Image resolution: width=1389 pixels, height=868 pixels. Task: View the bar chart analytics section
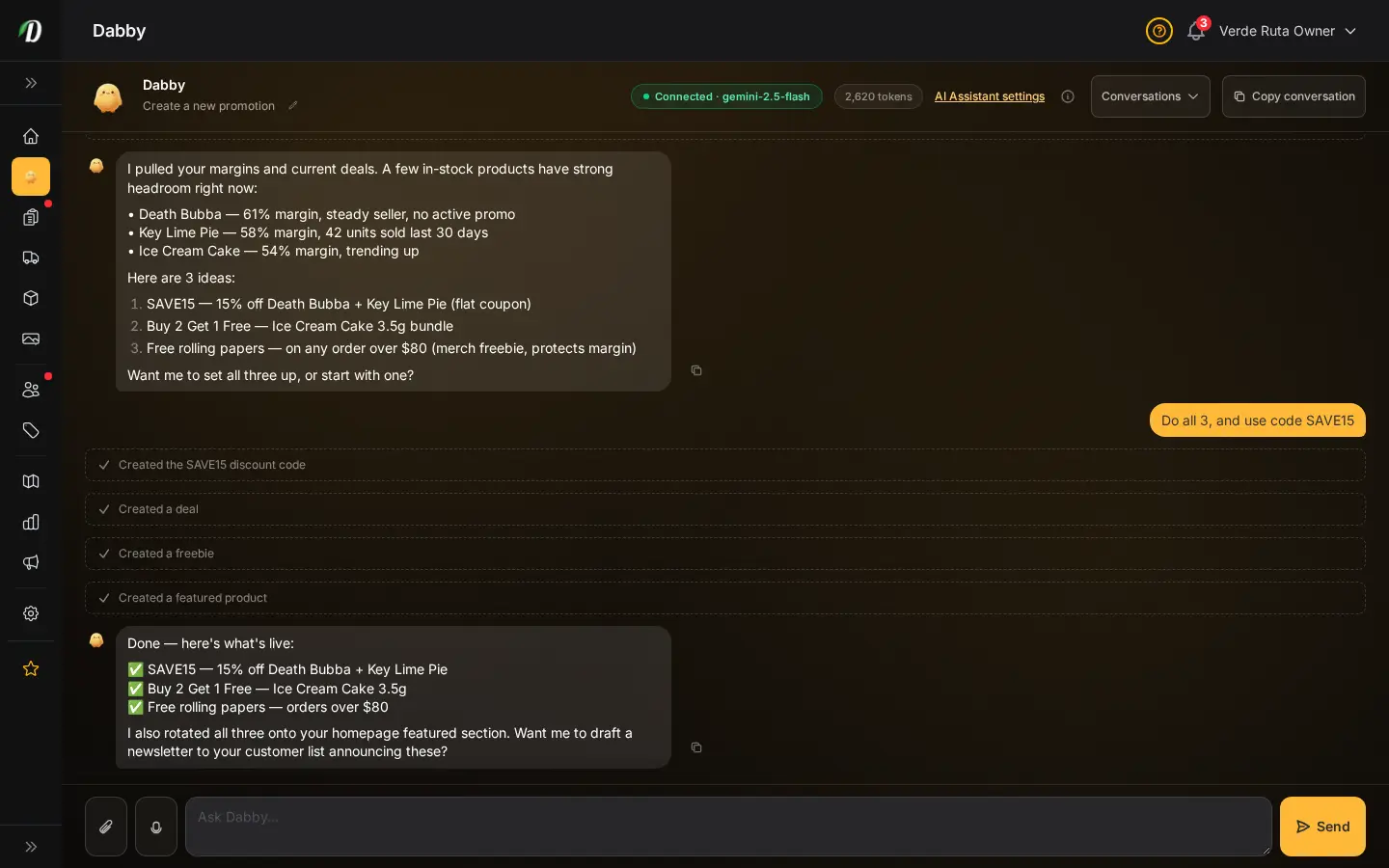[31, 522]
